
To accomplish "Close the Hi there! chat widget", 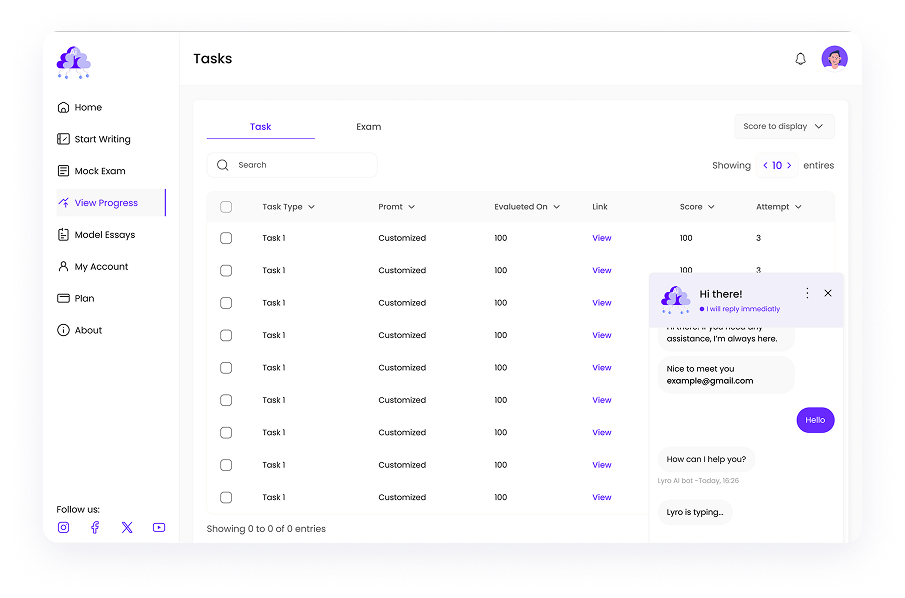I will point(828,293).
